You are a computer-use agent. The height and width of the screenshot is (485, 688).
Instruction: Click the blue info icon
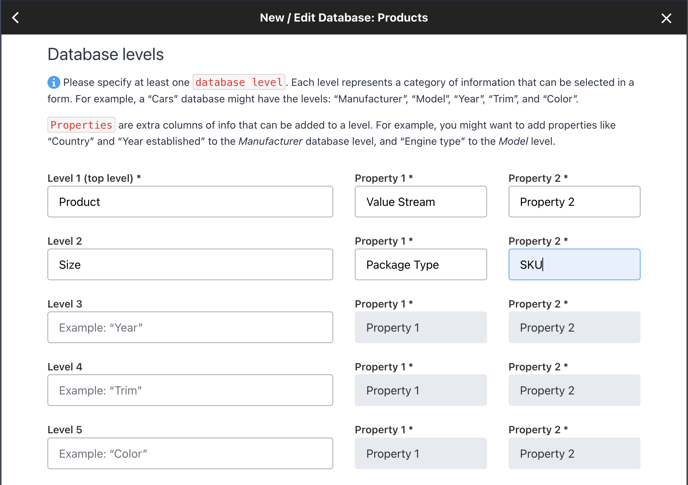pos(54,82)
